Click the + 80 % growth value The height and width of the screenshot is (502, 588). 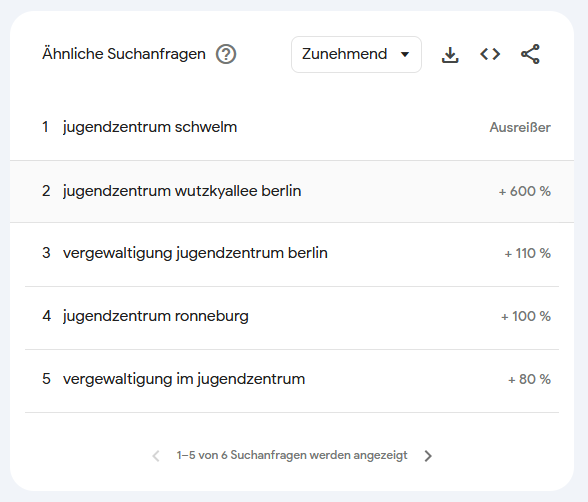(529, 379)
